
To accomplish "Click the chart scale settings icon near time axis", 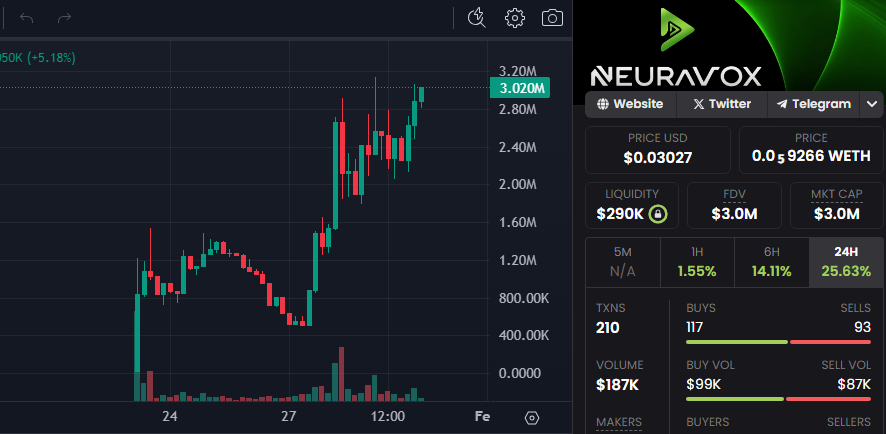I will pos(532,418).
